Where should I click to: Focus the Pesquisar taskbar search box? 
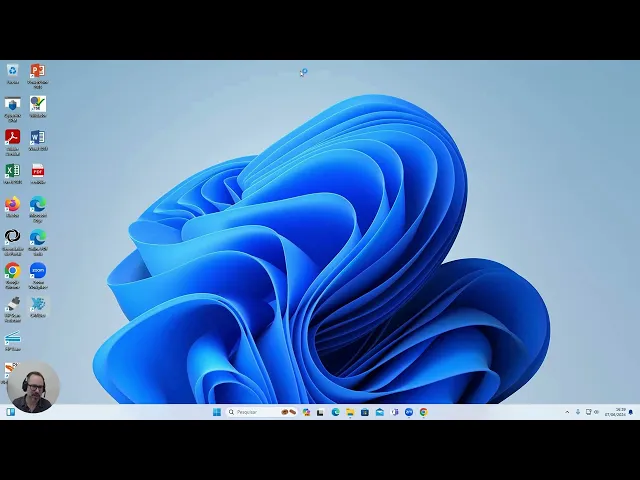[x=261, y=412]
